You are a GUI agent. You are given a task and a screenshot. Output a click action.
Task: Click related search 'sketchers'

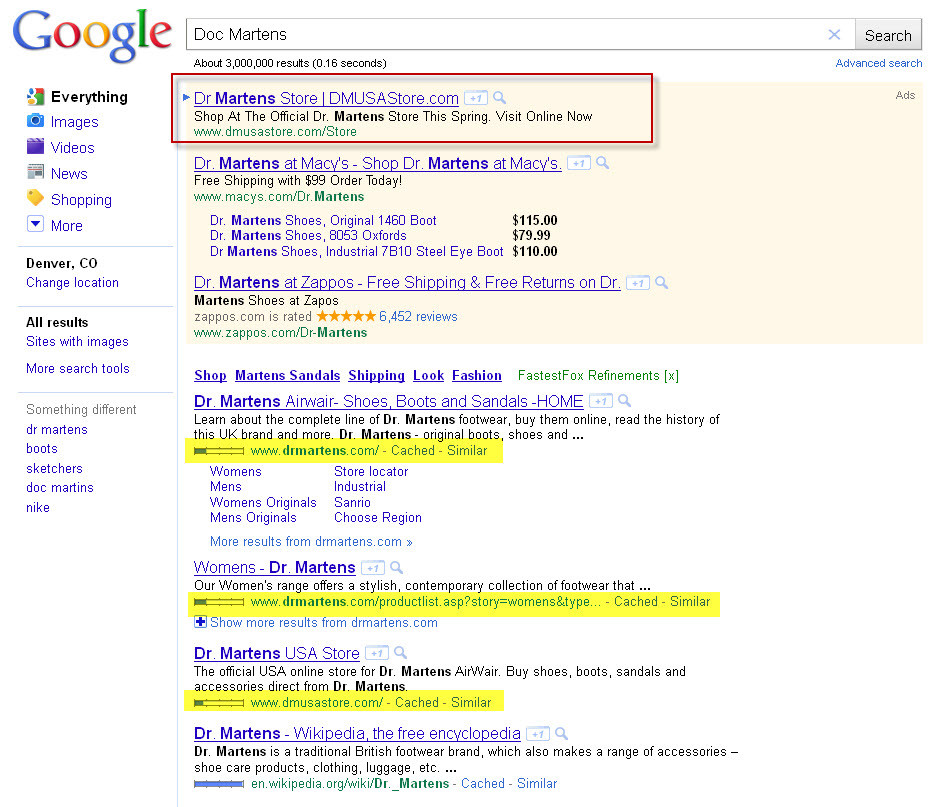pyautogui.click(x=54, y=469)
